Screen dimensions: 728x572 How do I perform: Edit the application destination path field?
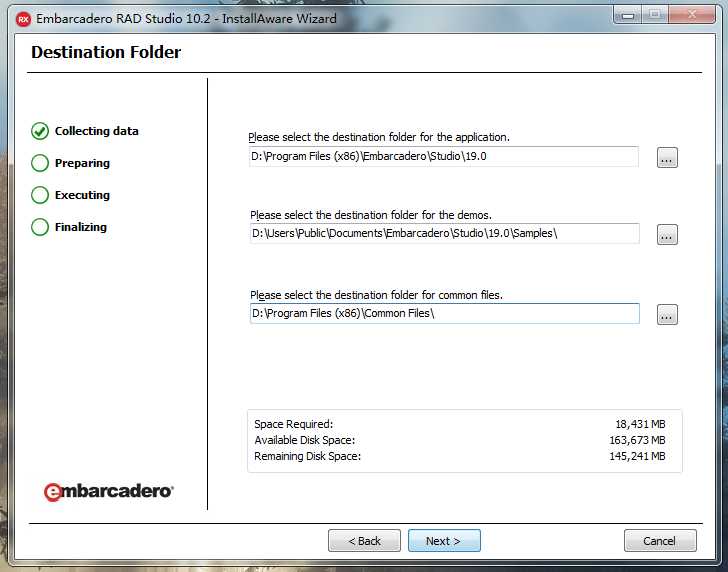coord(444,156)
